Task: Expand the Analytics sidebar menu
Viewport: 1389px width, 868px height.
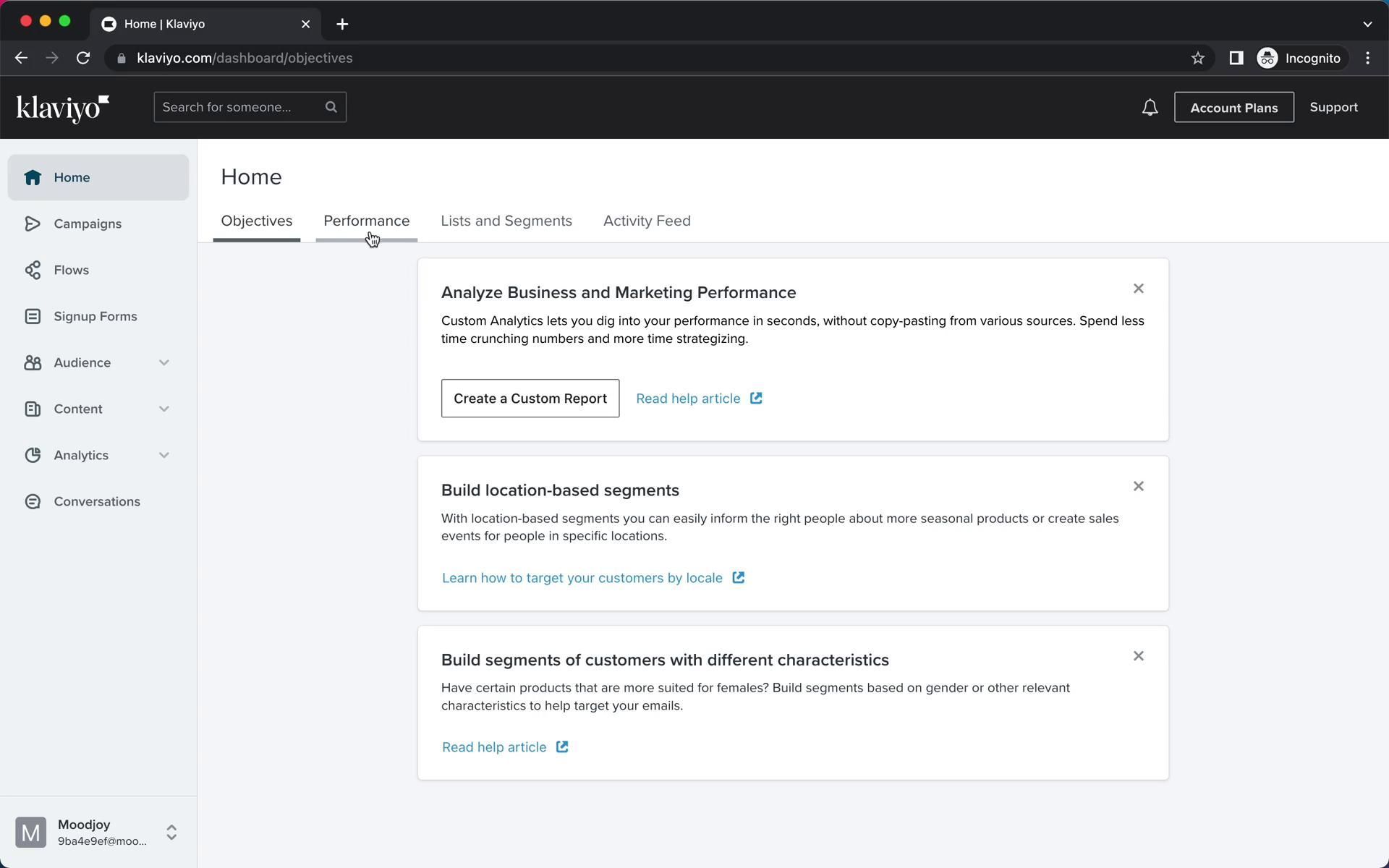Action: point(163,455)
